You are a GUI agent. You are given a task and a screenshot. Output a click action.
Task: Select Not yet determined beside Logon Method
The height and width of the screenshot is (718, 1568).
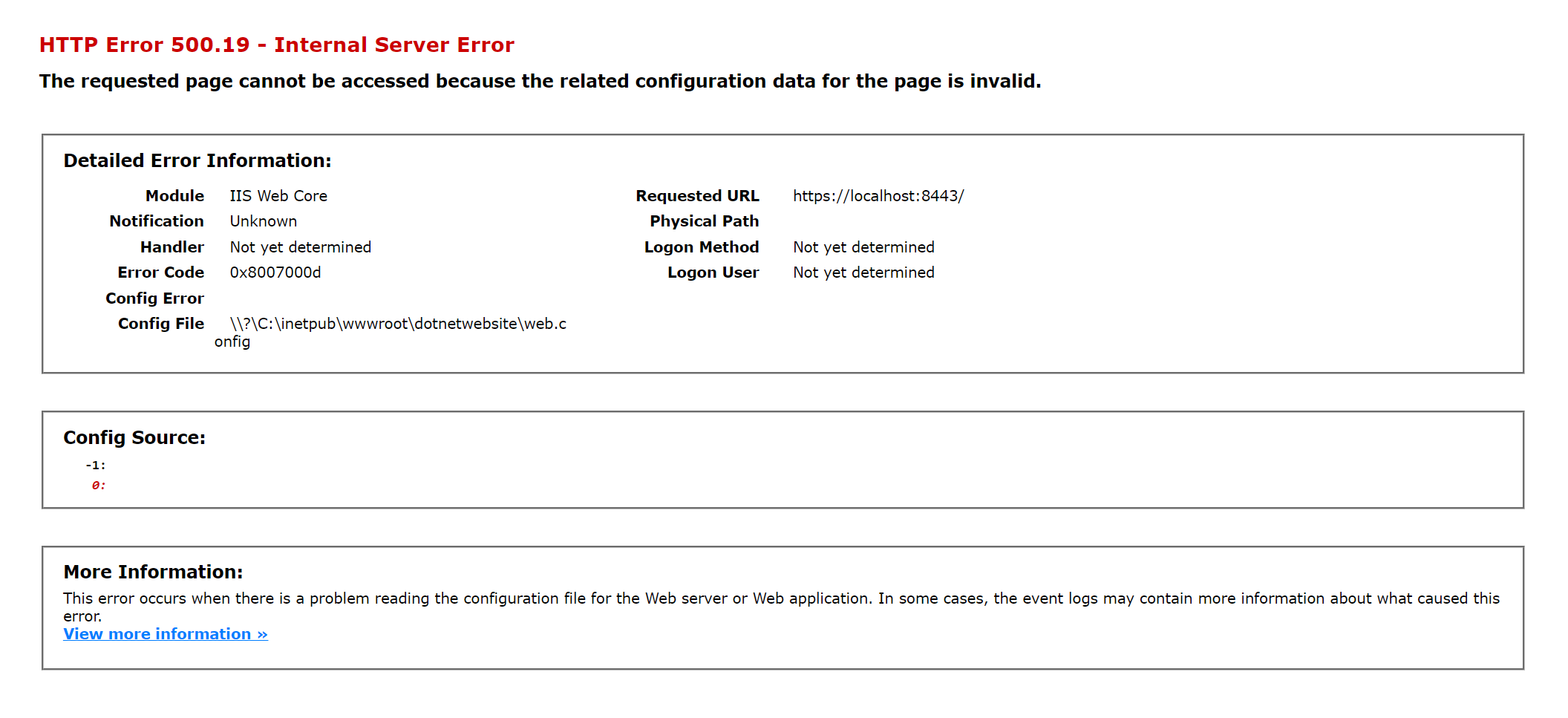click(x=863, y=247)
